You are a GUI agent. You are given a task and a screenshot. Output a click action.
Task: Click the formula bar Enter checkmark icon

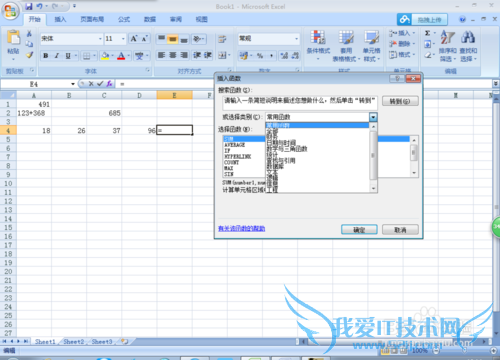tap(100, 84)
